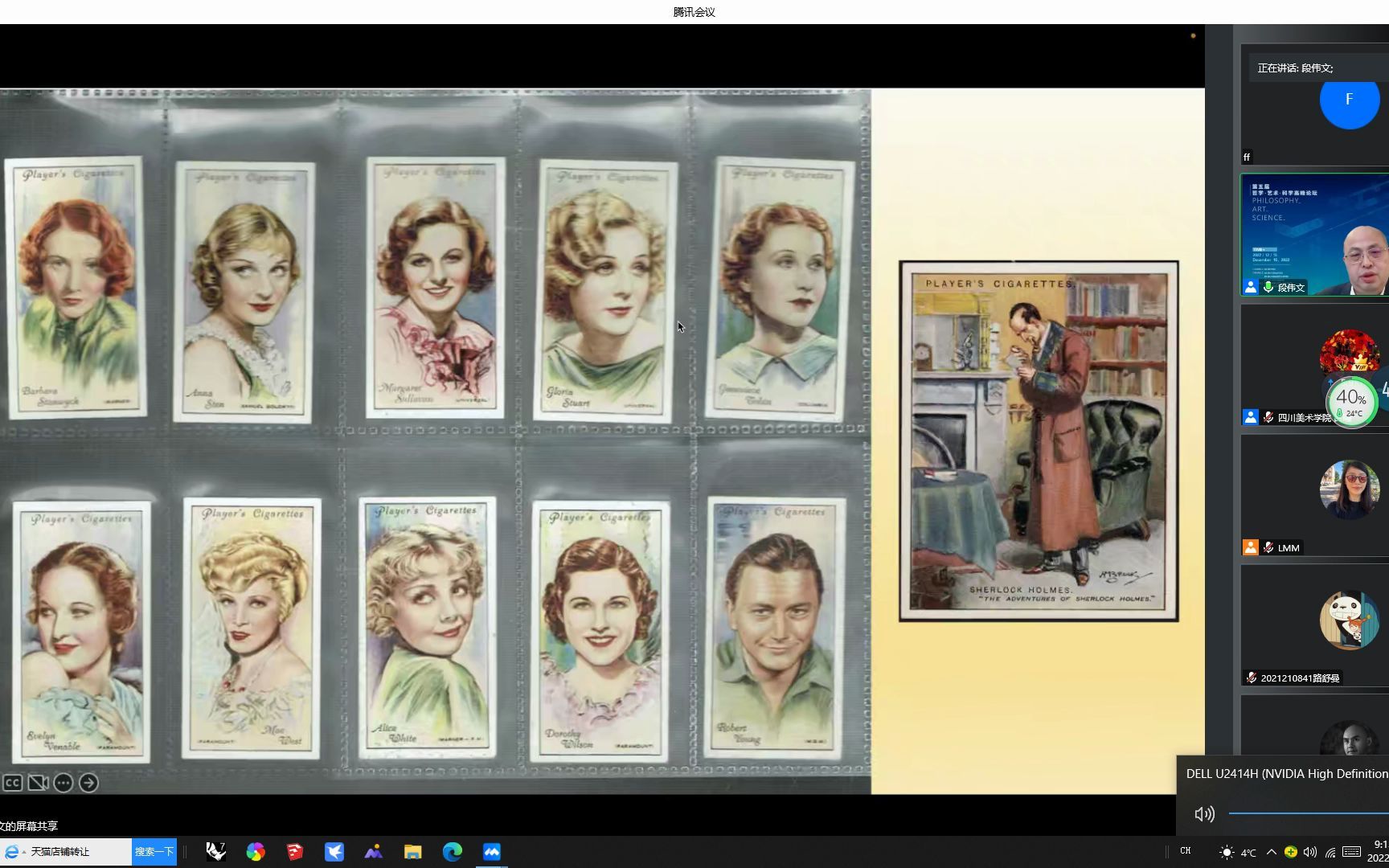Image resolution: width=1389 pixels, height=868 pixels.
Task: Click the taskbar speaker volume icon
Action: pyautogui.click(x=1310, y=852)
